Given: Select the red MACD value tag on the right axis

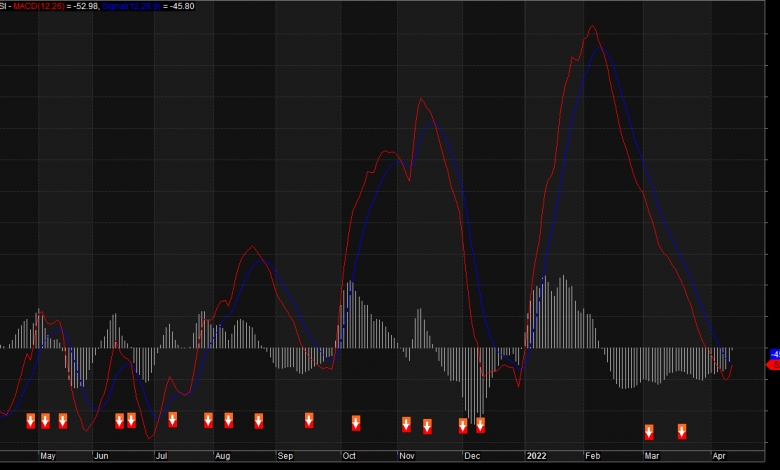Looking at the screenshot, I should point(773,365).
